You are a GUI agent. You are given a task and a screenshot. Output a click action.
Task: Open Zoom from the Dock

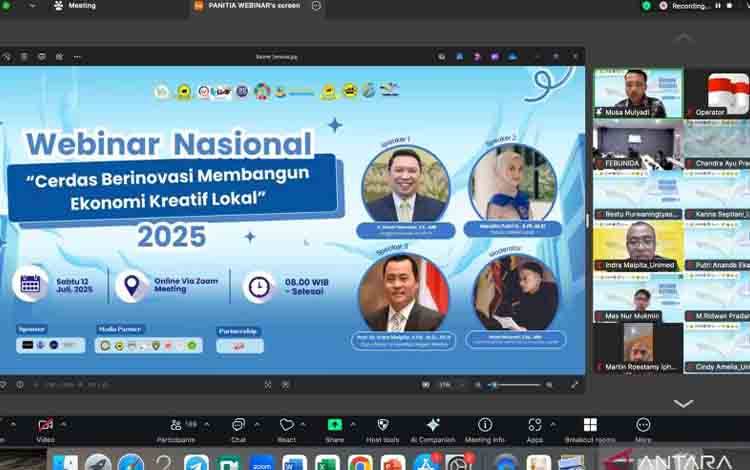pos(262,463)
